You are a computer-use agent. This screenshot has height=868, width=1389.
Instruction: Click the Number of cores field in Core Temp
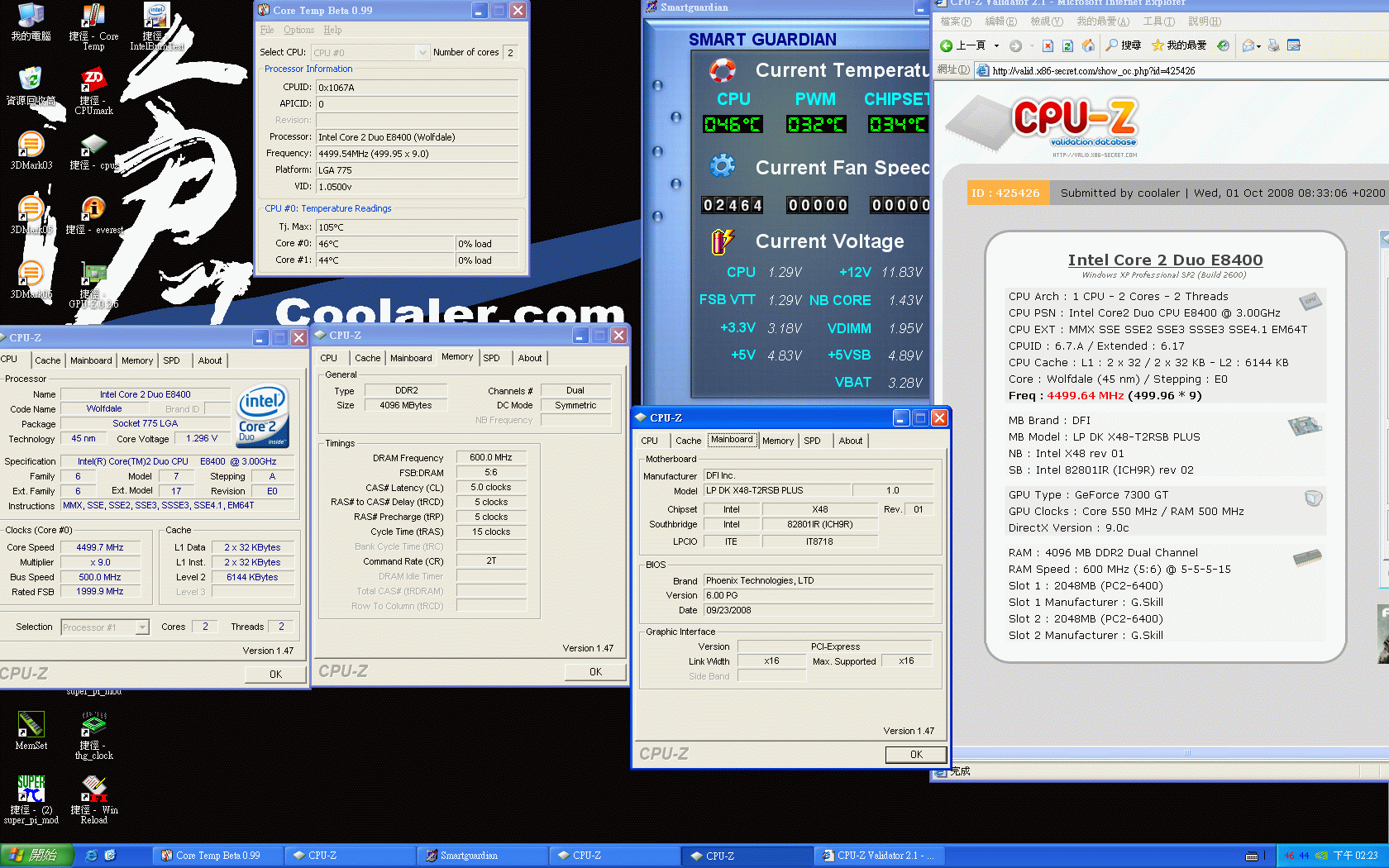coord(510,52)
